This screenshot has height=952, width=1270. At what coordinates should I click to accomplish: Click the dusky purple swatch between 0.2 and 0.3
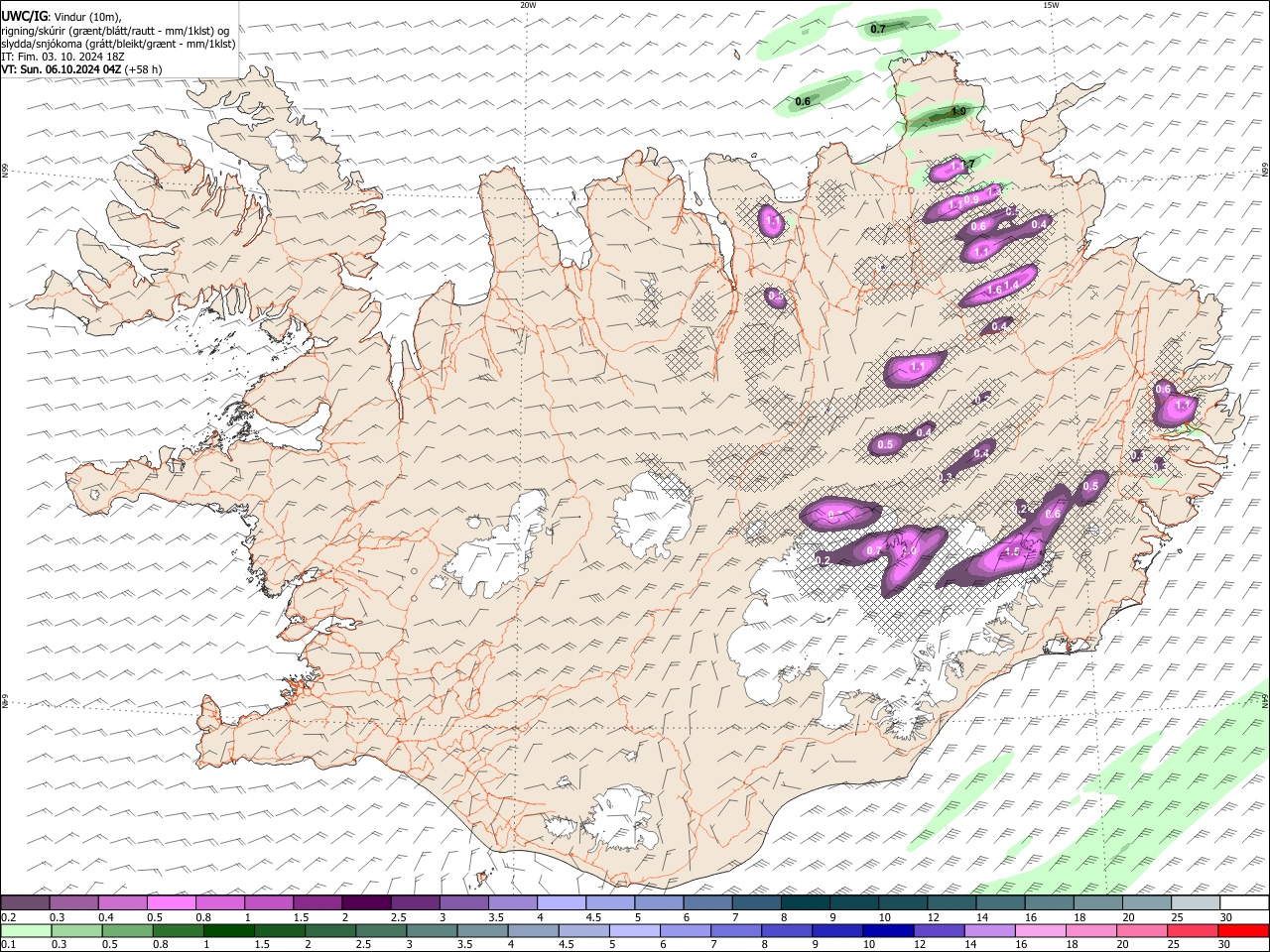pos(25,903)
